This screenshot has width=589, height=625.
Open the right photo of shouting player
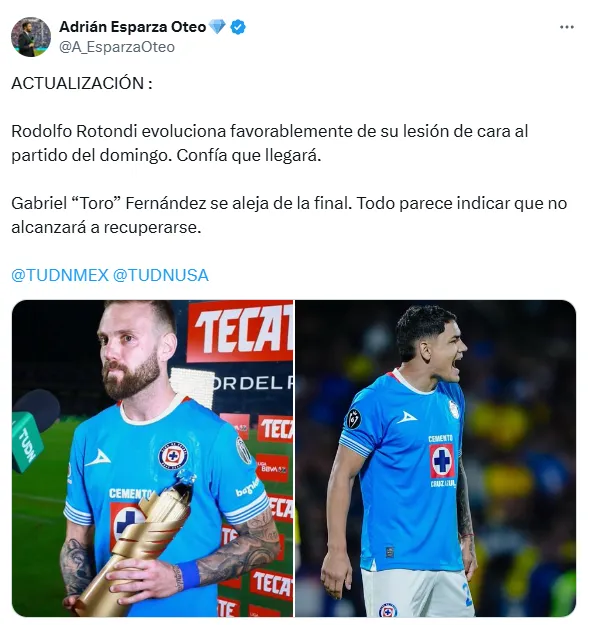point(435,458)
